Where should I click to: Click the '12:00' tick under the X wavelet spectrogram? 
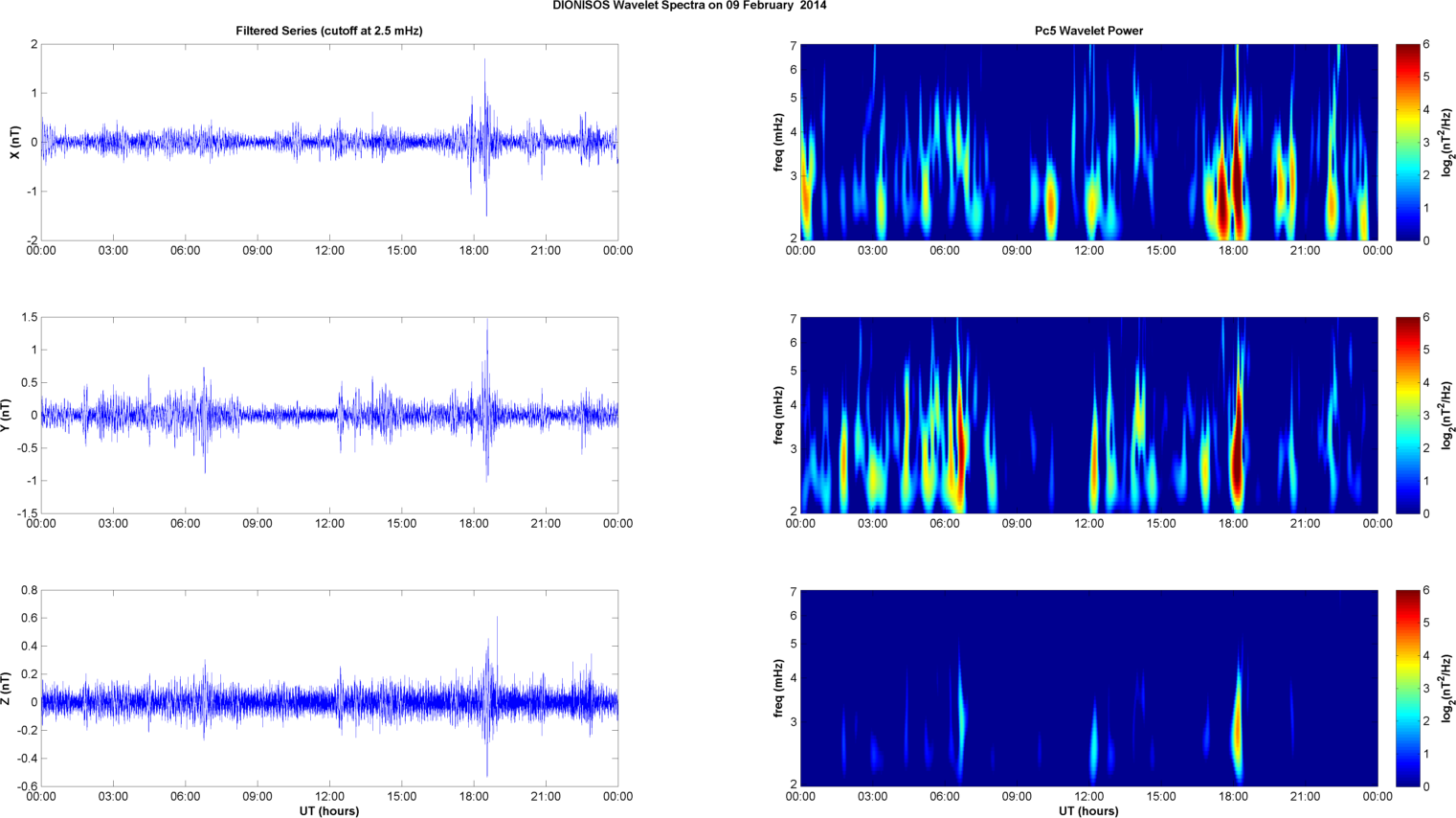1088,251
